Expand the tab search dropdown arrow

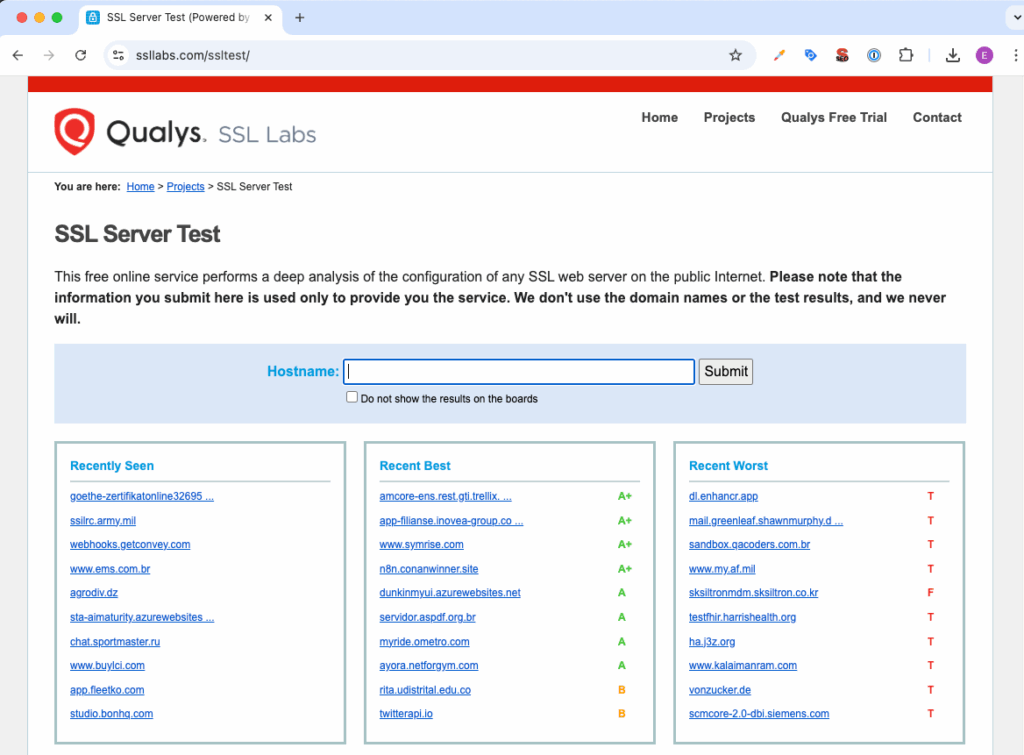tap(1016, 18)
